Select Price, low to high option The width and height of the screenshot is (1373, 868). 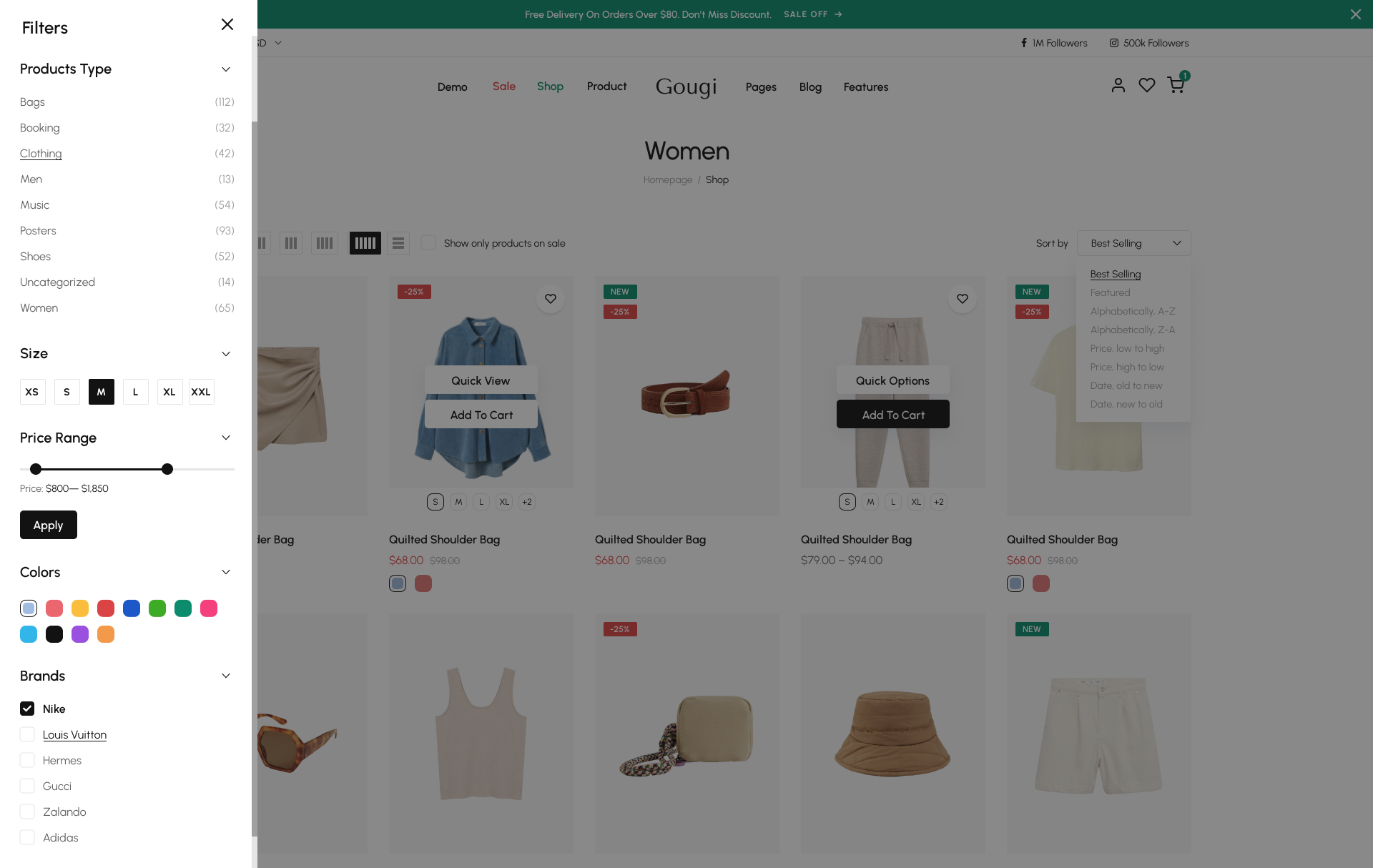point(1127,348)
